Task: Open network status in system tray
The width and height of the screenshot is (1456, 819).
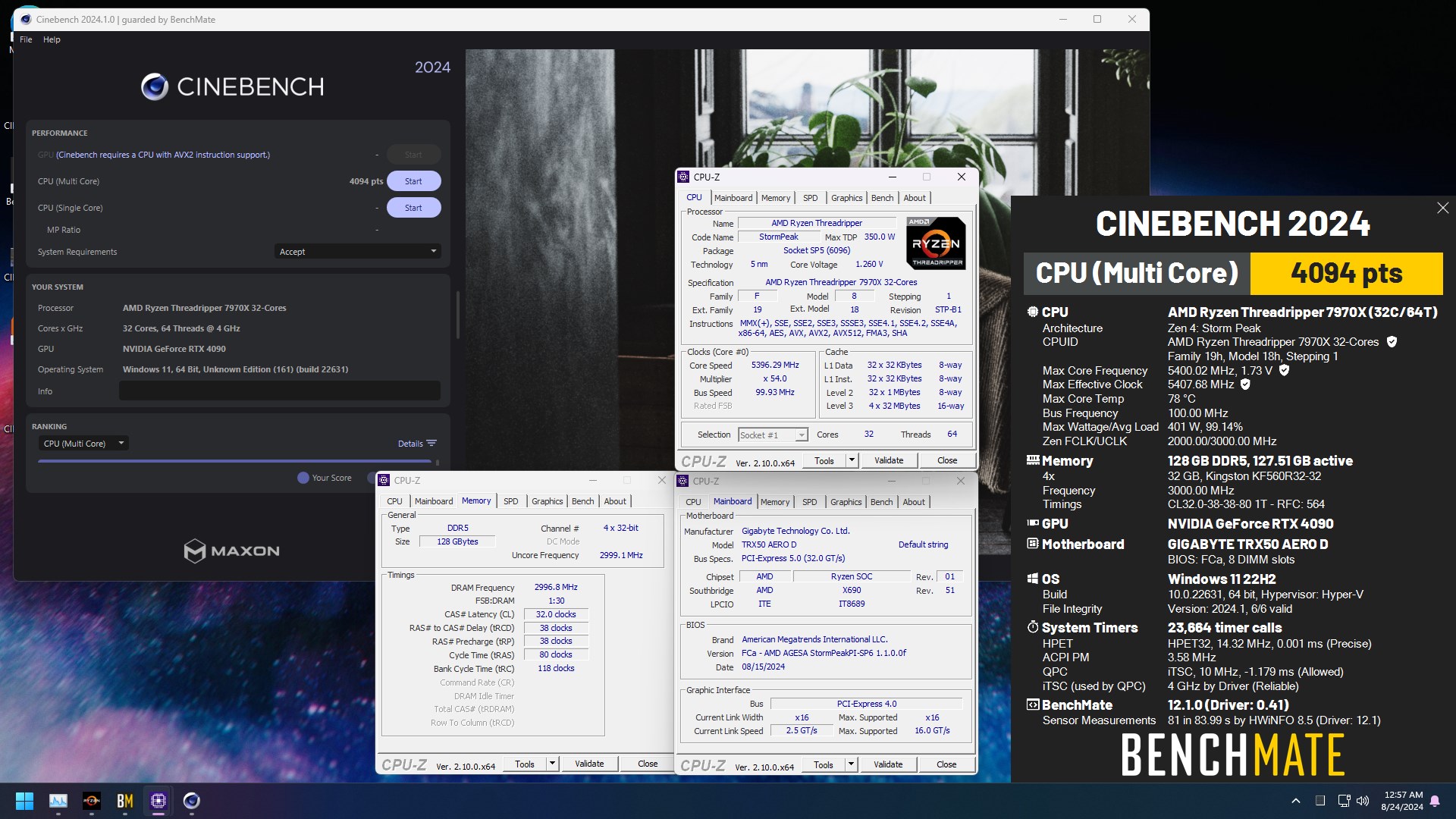Action: [x=1344, y=801]
